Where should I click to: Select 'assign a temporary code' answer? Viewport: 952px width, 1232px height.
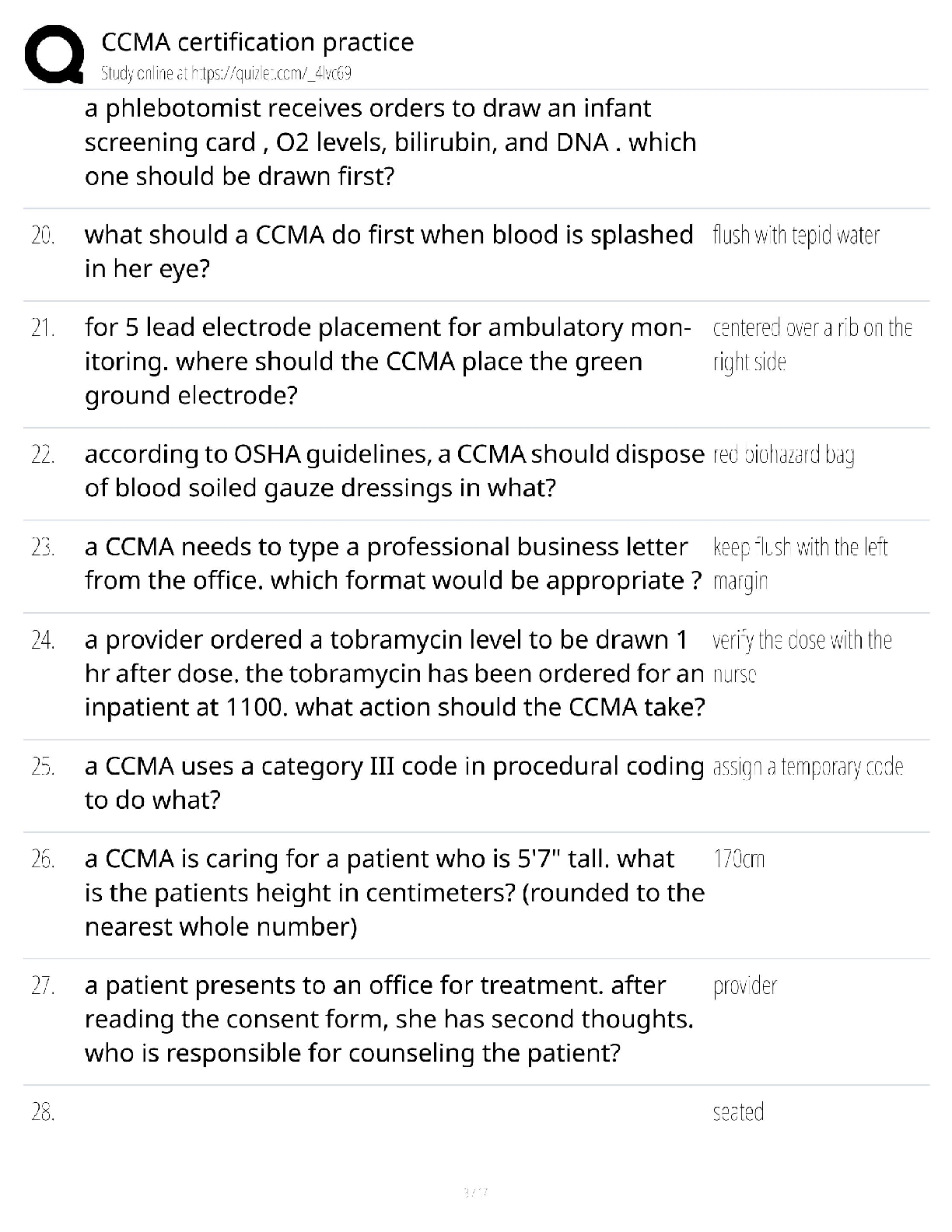[807, 767]
